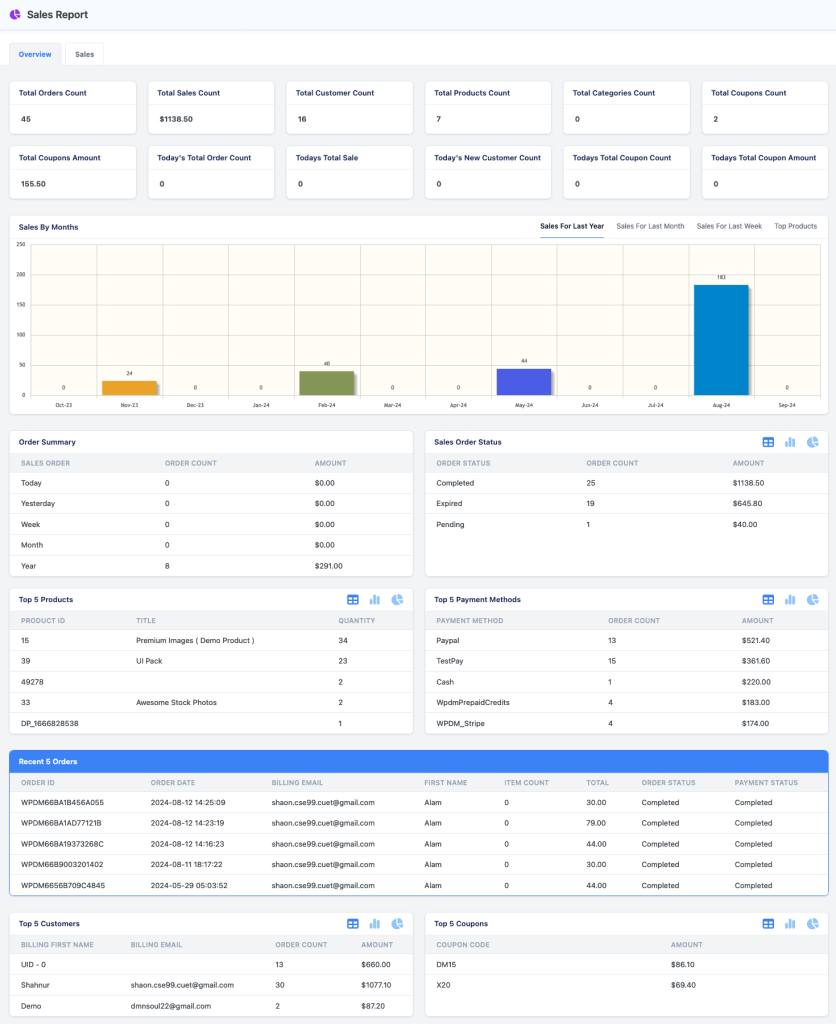Image resolution: width=836 pixels, height=1024 pixels.
Task: Select the Completed row in Sales Order Status
Action: pyautogui.click(x=626, y=483)
